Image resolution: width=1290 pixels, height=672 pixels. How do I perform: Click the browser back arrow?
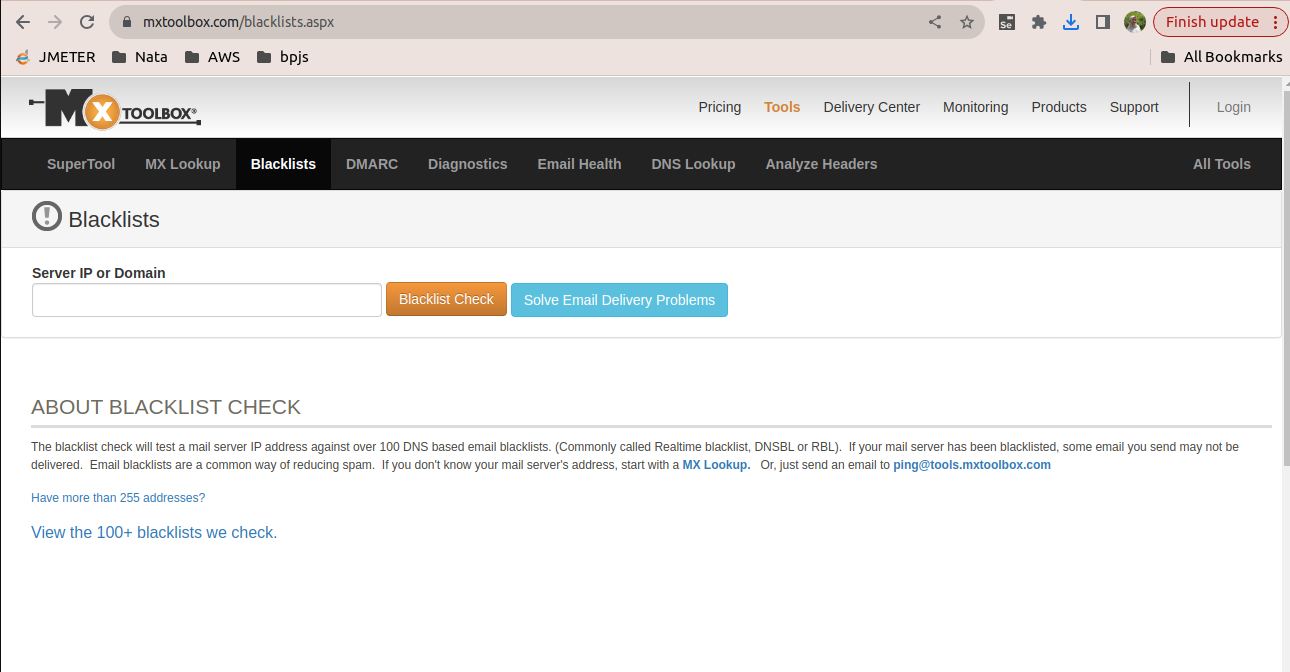coord(23,22)
